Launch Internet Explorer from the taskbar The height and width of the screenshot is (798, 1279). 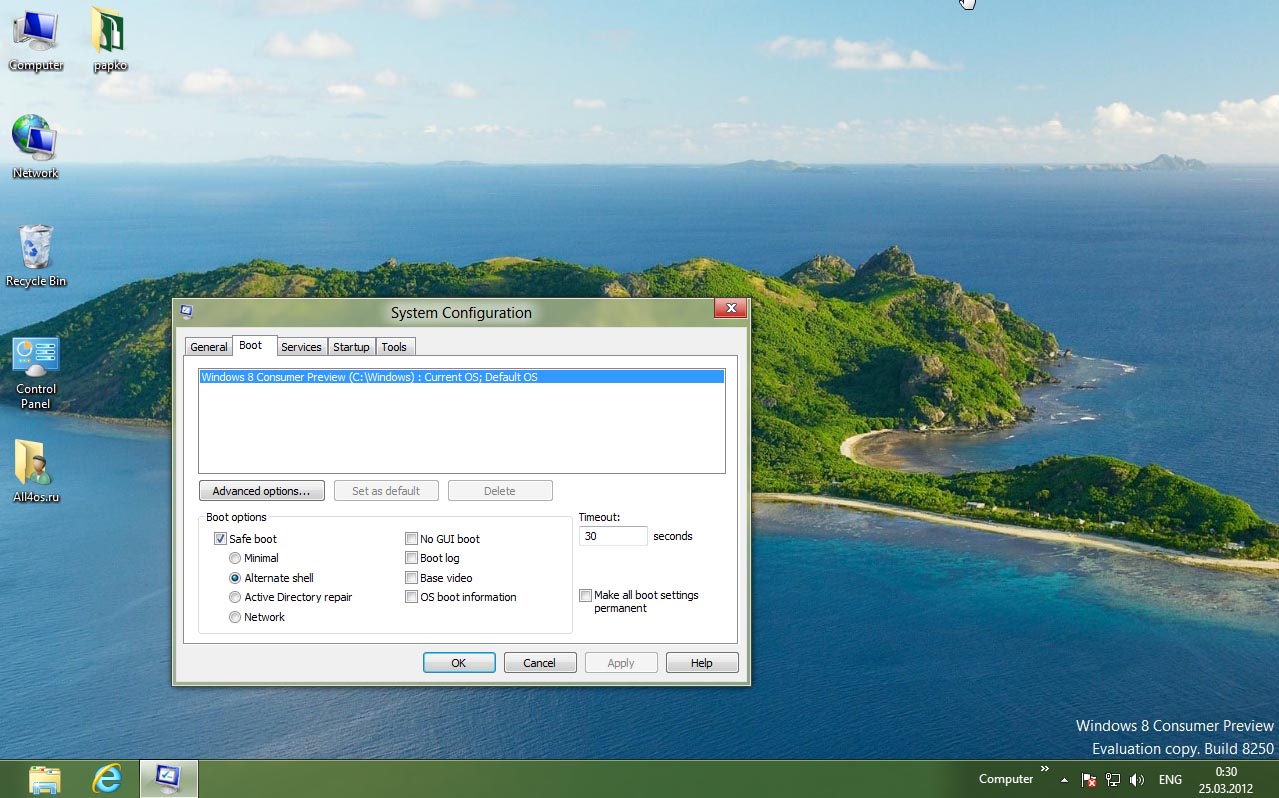click(x=107, y=779)
